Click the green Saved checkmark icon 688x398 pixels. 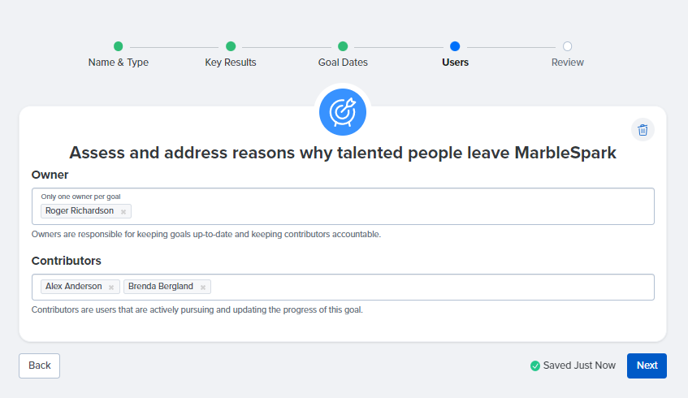pyautogui.click(x=535, y=366)
